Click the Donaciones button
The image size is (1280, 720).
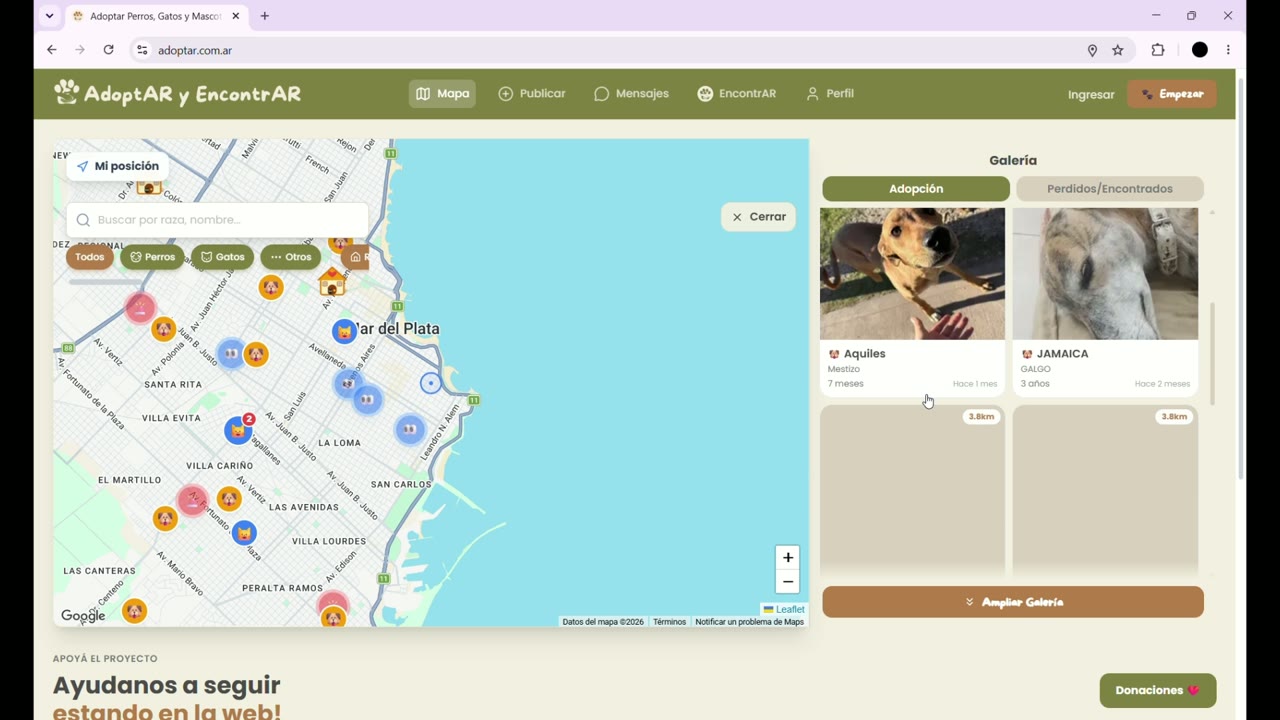[1158, 690]
